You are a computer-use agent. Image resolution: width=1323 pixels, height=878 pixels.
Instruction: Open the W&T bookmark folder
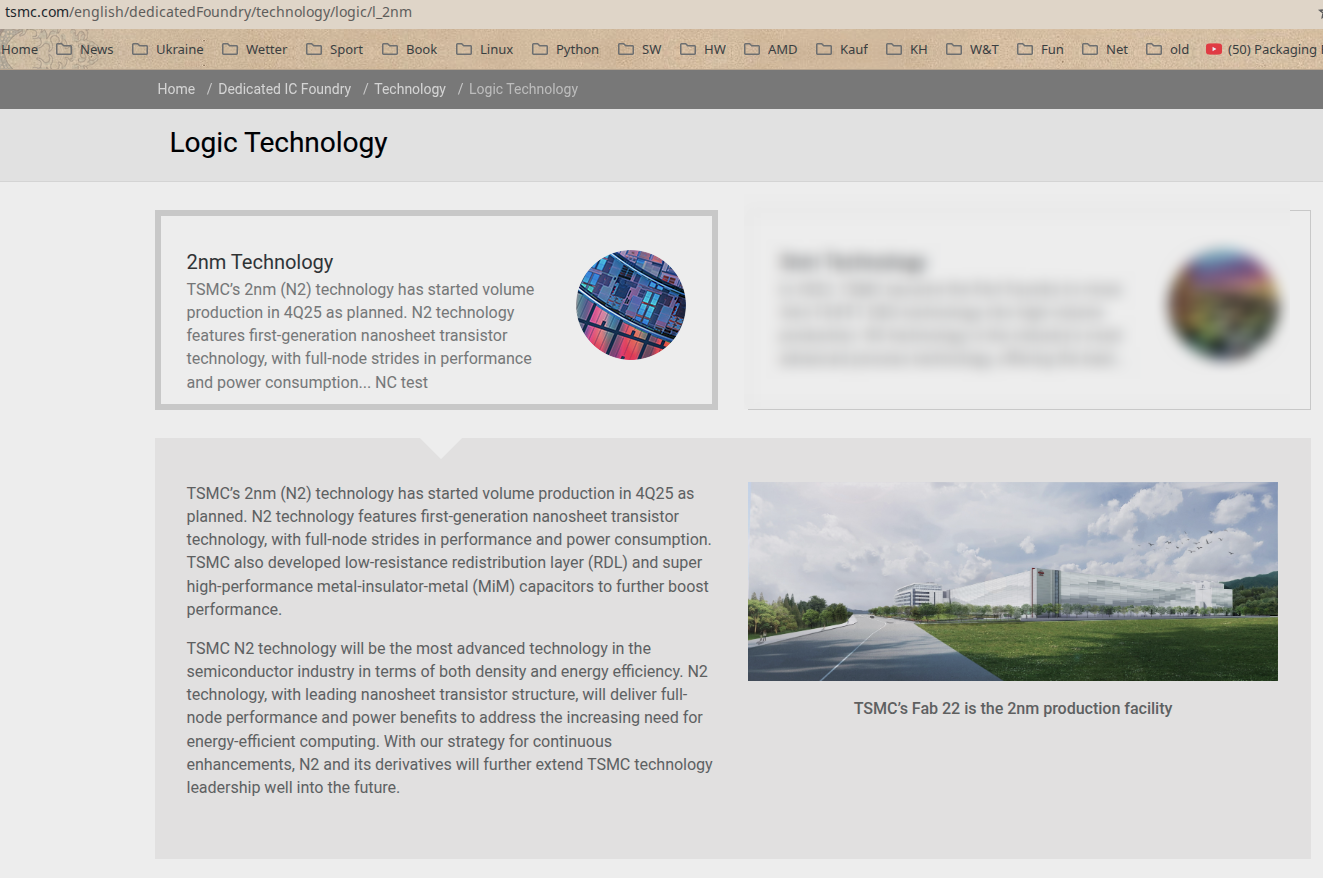[972, 49]
